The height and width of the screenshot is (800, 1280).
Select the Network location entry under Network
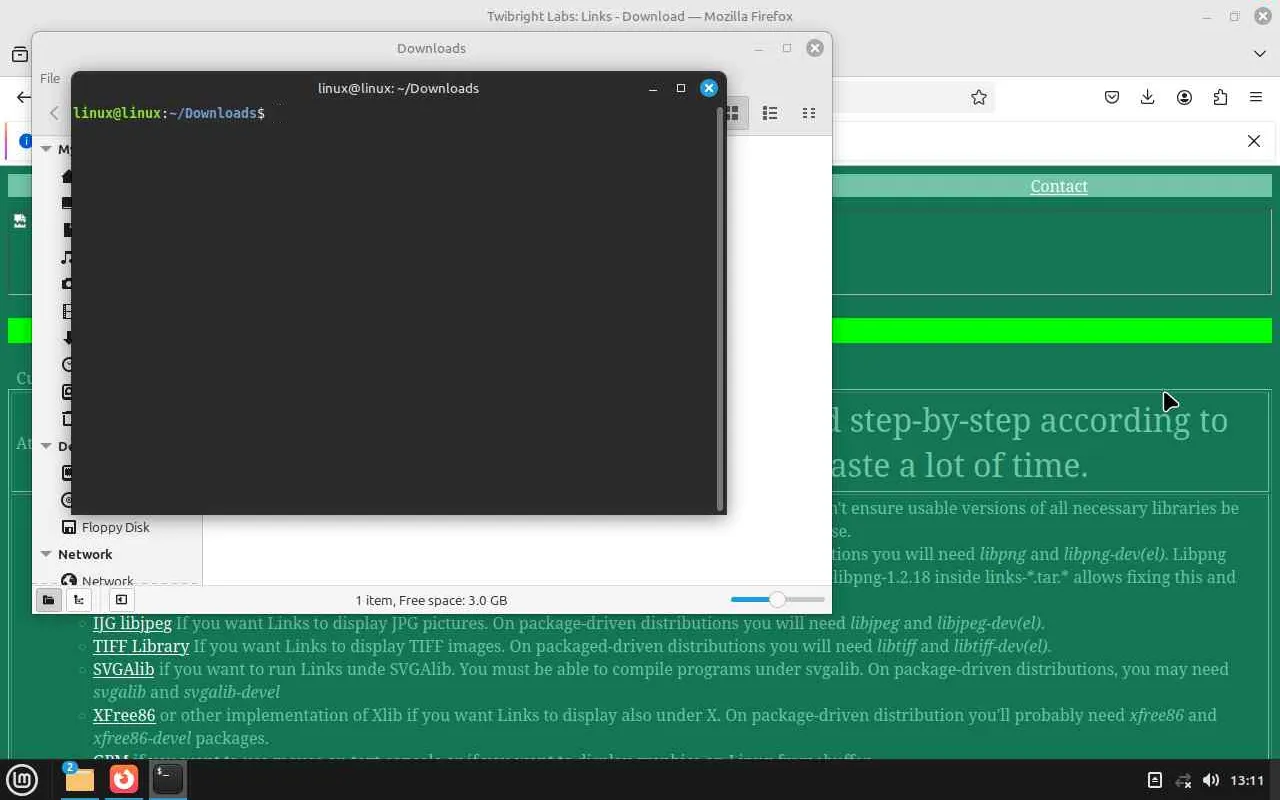pos(108,580)
